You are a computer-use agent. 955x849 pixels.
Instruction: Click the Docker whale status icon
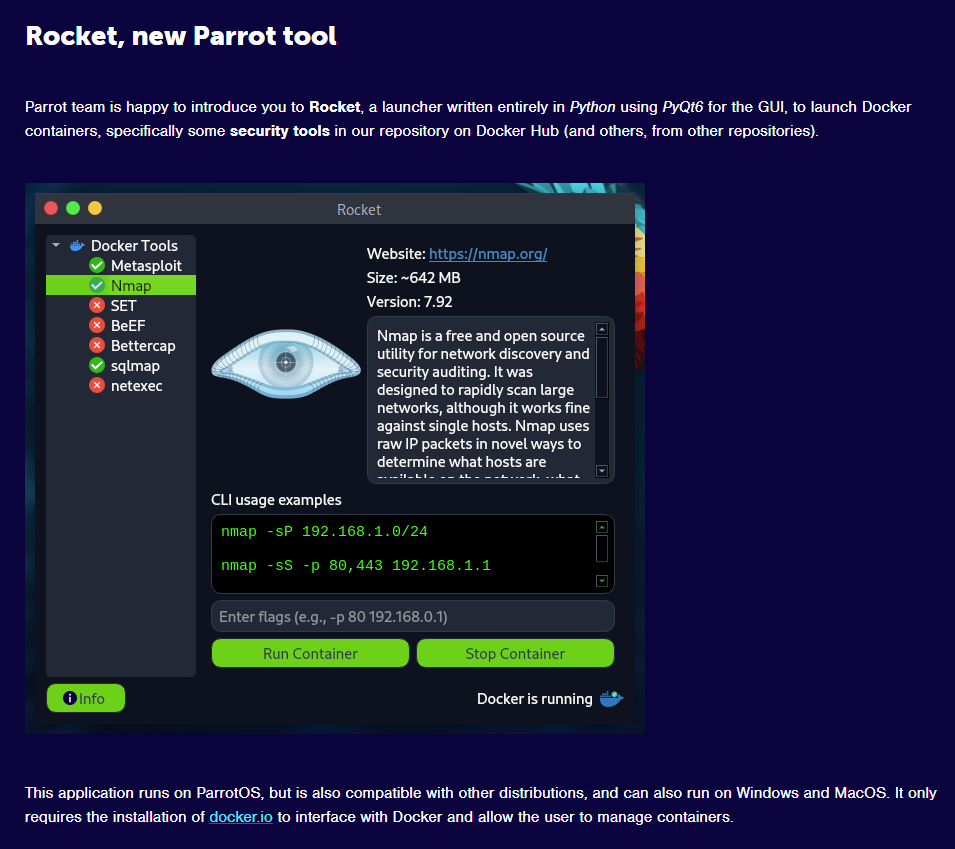pos(611,699)
